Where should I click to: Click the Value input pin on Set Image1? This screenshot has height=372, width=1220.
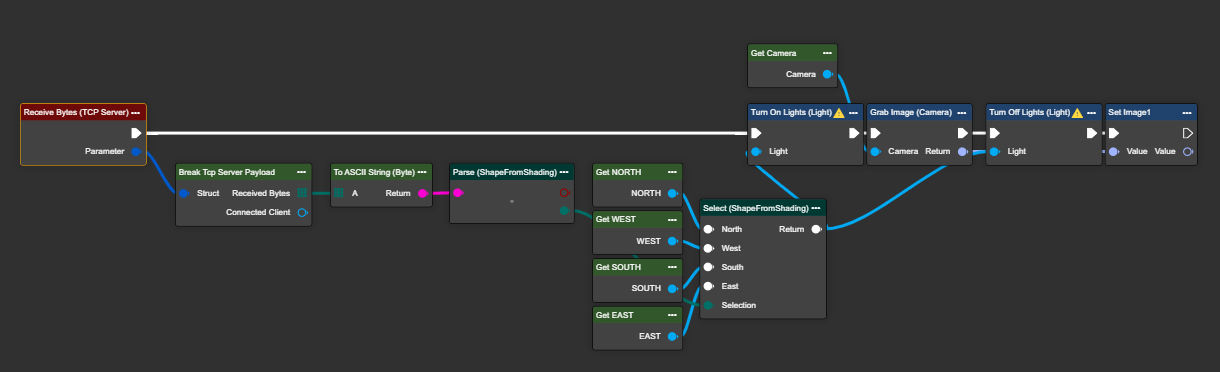(x=1114, y=152)
